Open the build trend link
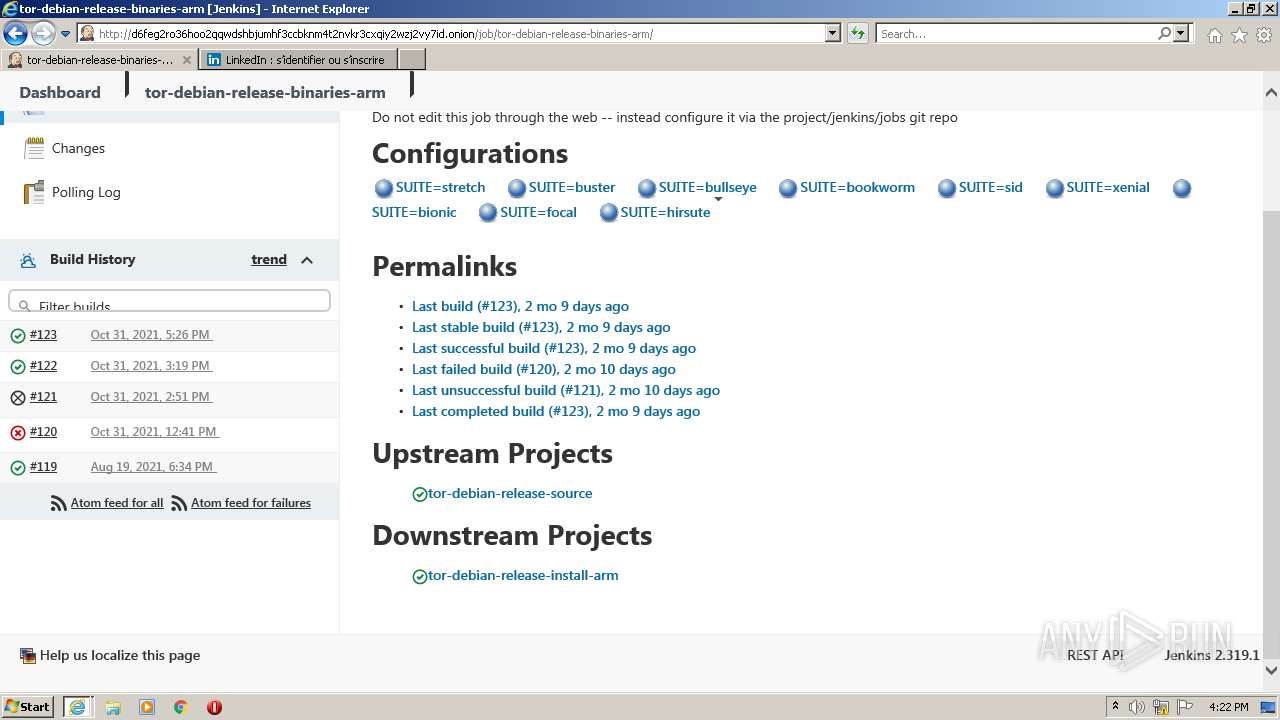Image resolution: width=1280 pixels, height=720 pixels. (x=269, y=259)
